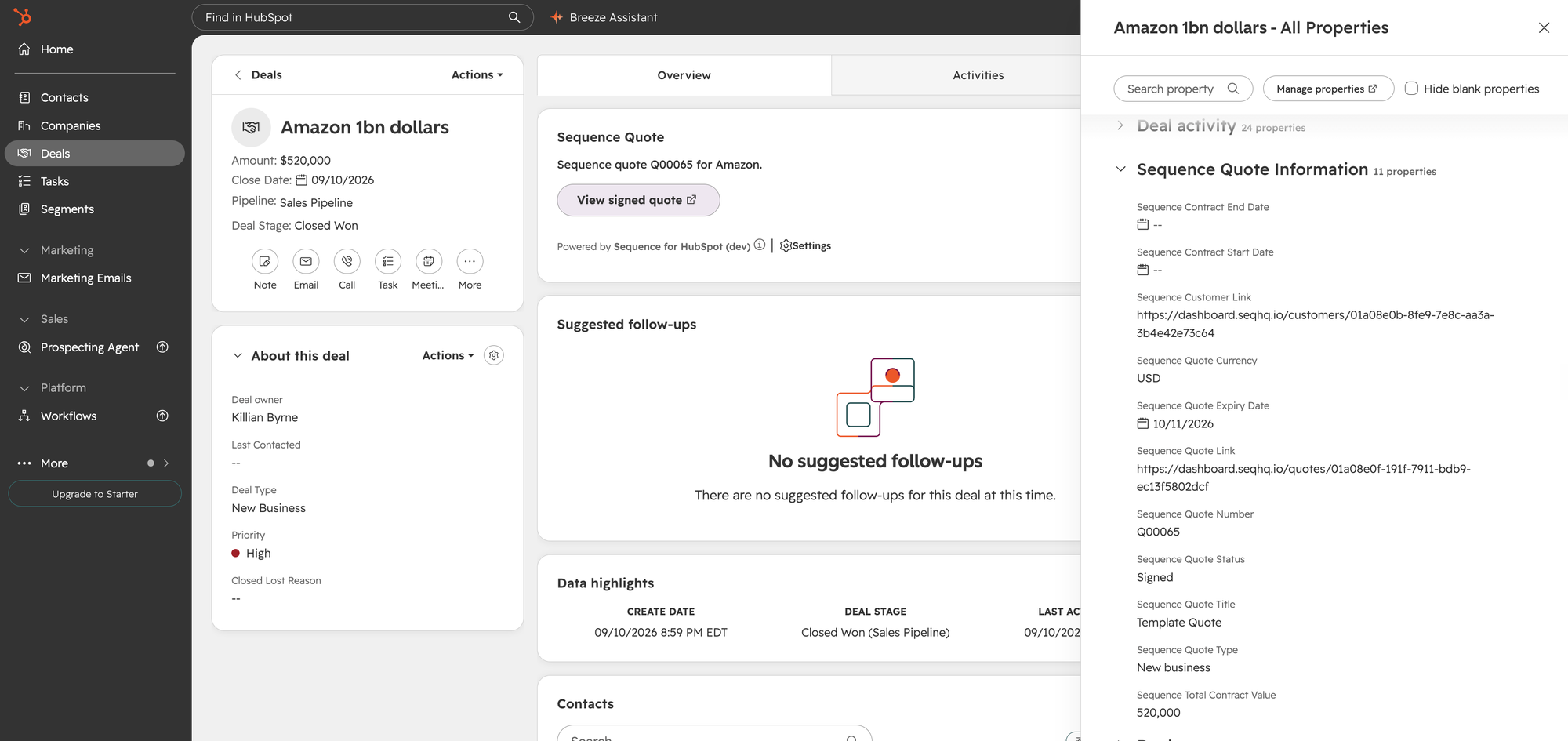Screen dimensions: 1568x741
Task: Click the magnifier icon in the top search bar
Action: click(514, 17)
